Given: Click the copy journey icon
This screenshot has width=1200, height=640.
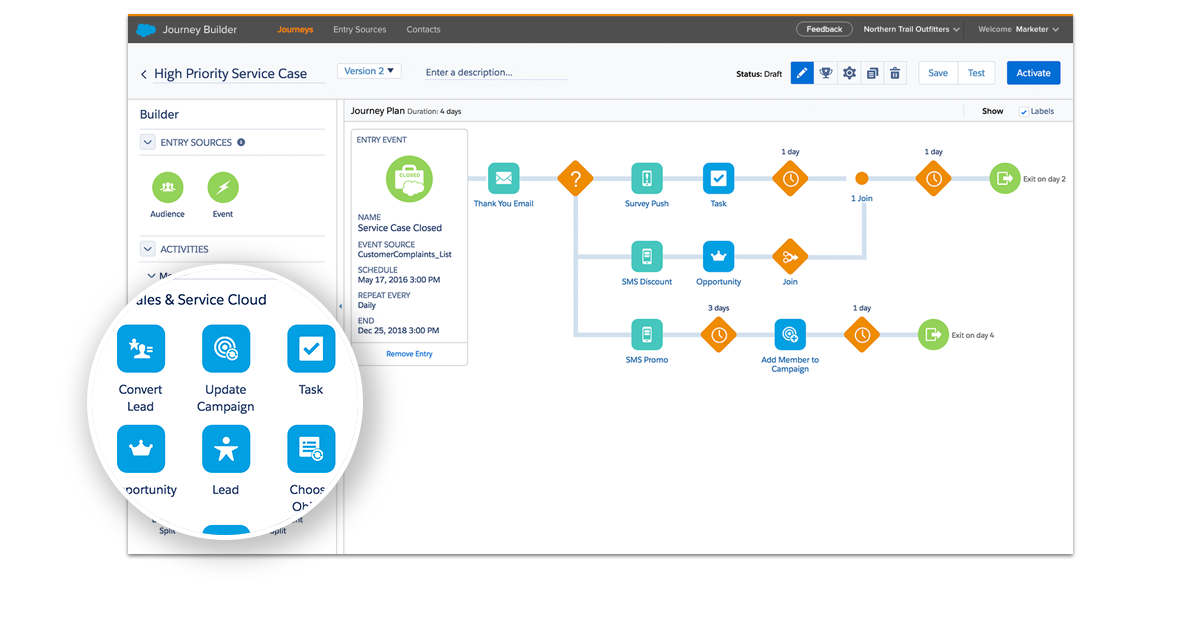Looking at the screenshot, I should click(872, 73).
